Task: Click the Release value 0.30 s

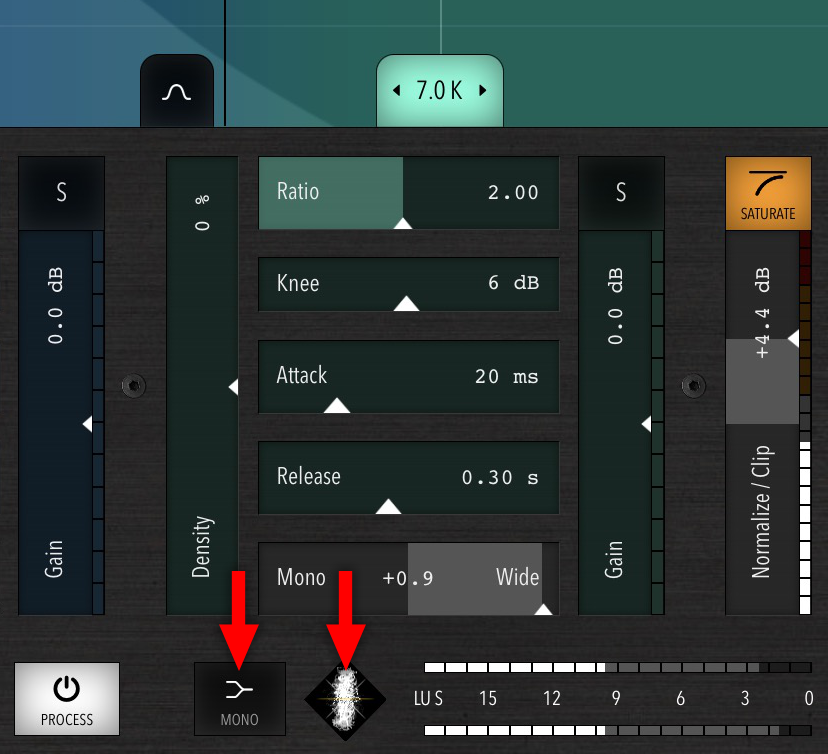Action: (500, 477)
